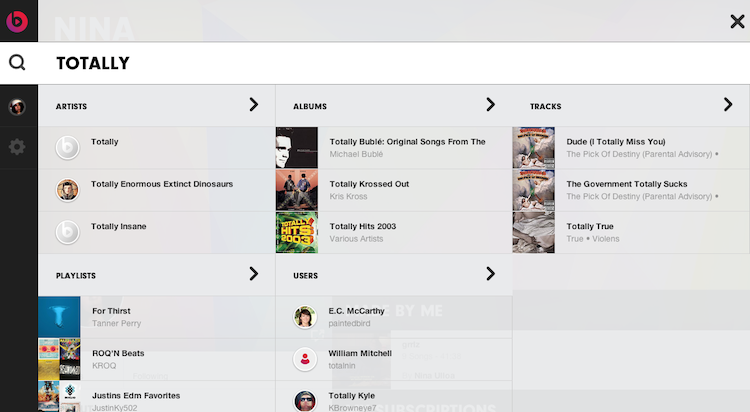Open ROQ'N Beats playlist cover
Screen dimensions: 750x412
tap(59, 359)
